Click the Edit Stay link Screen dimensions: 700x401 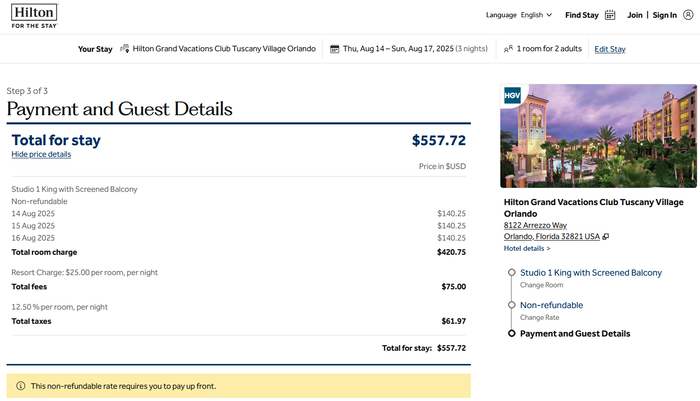(x=610, y=49)
